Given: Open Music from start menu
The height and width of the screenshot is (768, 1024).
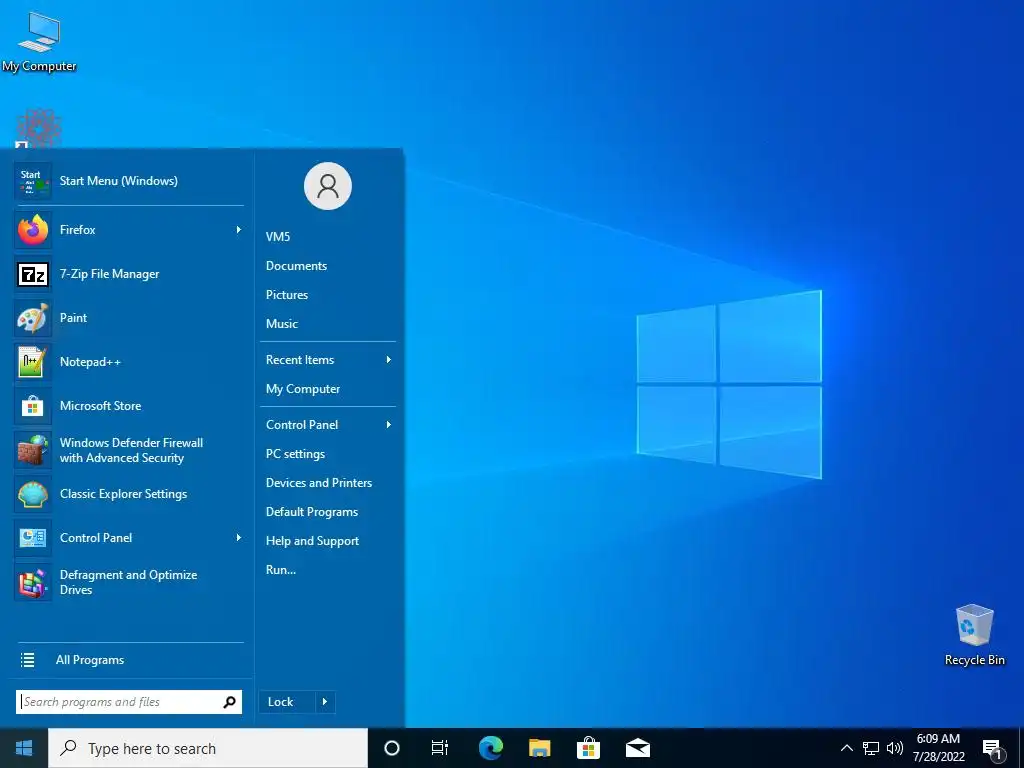Looking at the screenshot, I should point(282,324).
